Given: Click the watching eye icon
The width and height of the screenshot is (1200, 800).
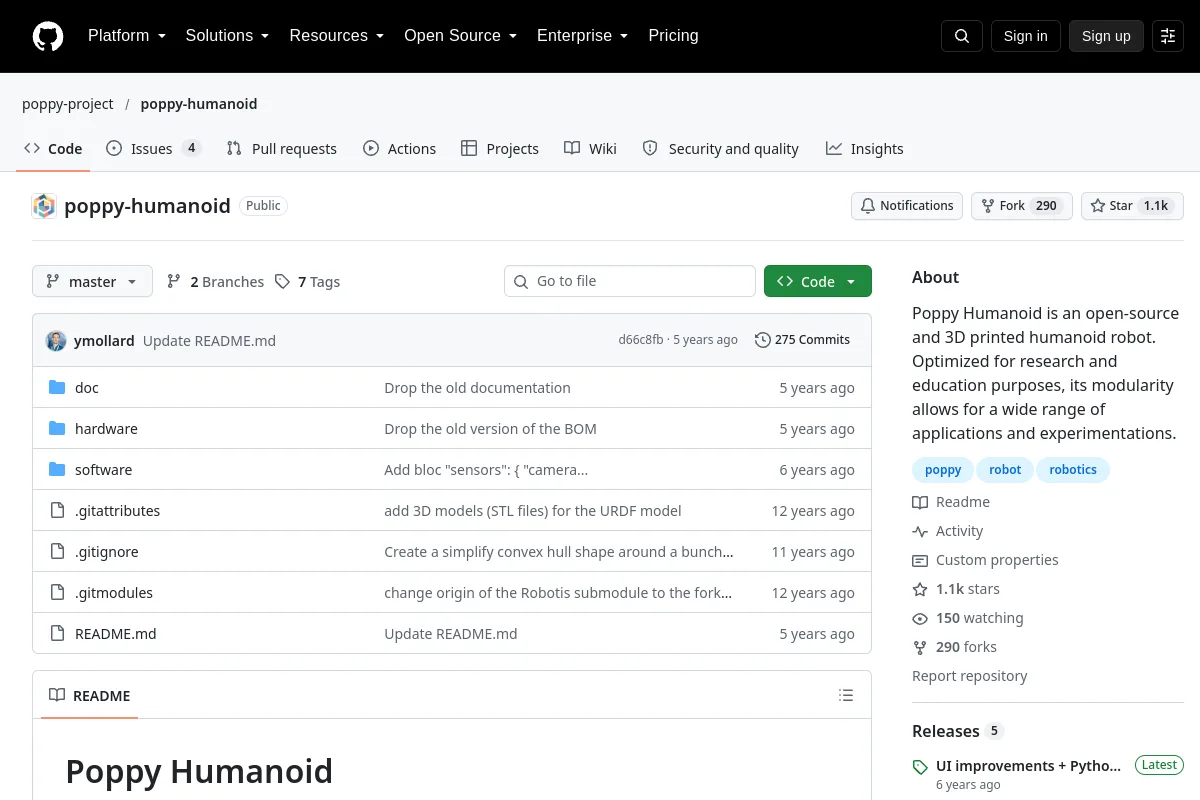Looking at the screenshot, I should 920,618.
